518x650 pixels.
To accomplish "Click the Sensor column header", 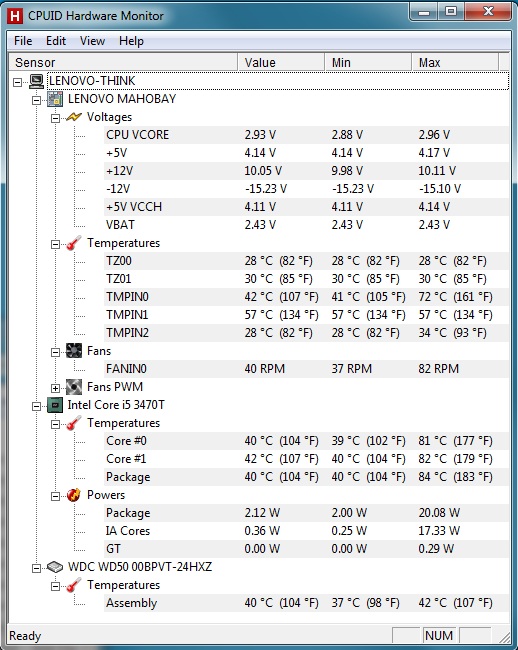I will tap(123, 63).
